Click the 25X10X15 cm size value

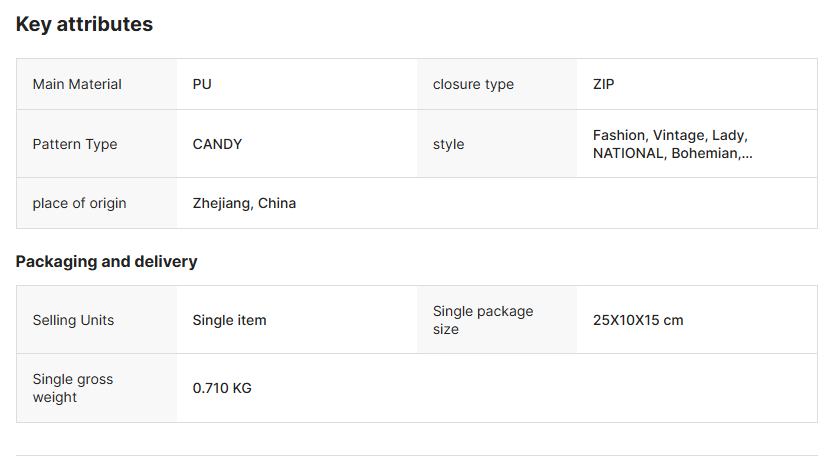(638, 320)
